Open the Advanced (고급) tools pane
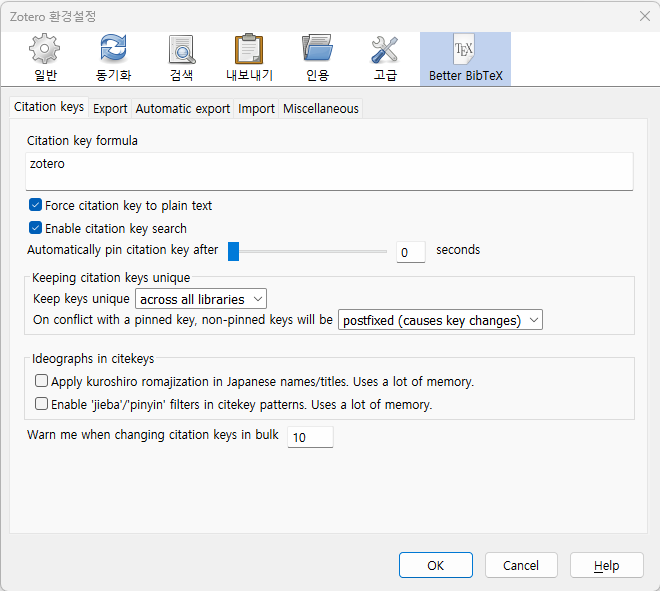Image resolution: width=660 pixels, height=591 pixels. pos(385,59)
